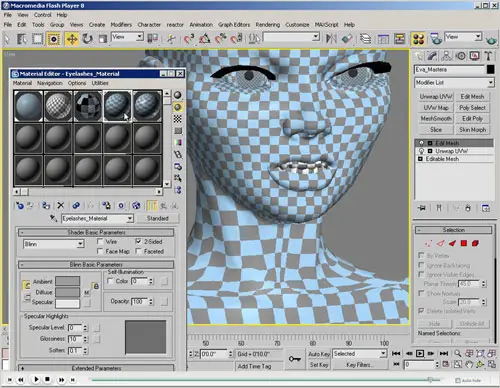Viewport: 500px width, 388px height.
Task: Open the Modifier List dropdown
Action: pyautogui.click(x=454, y=82)
